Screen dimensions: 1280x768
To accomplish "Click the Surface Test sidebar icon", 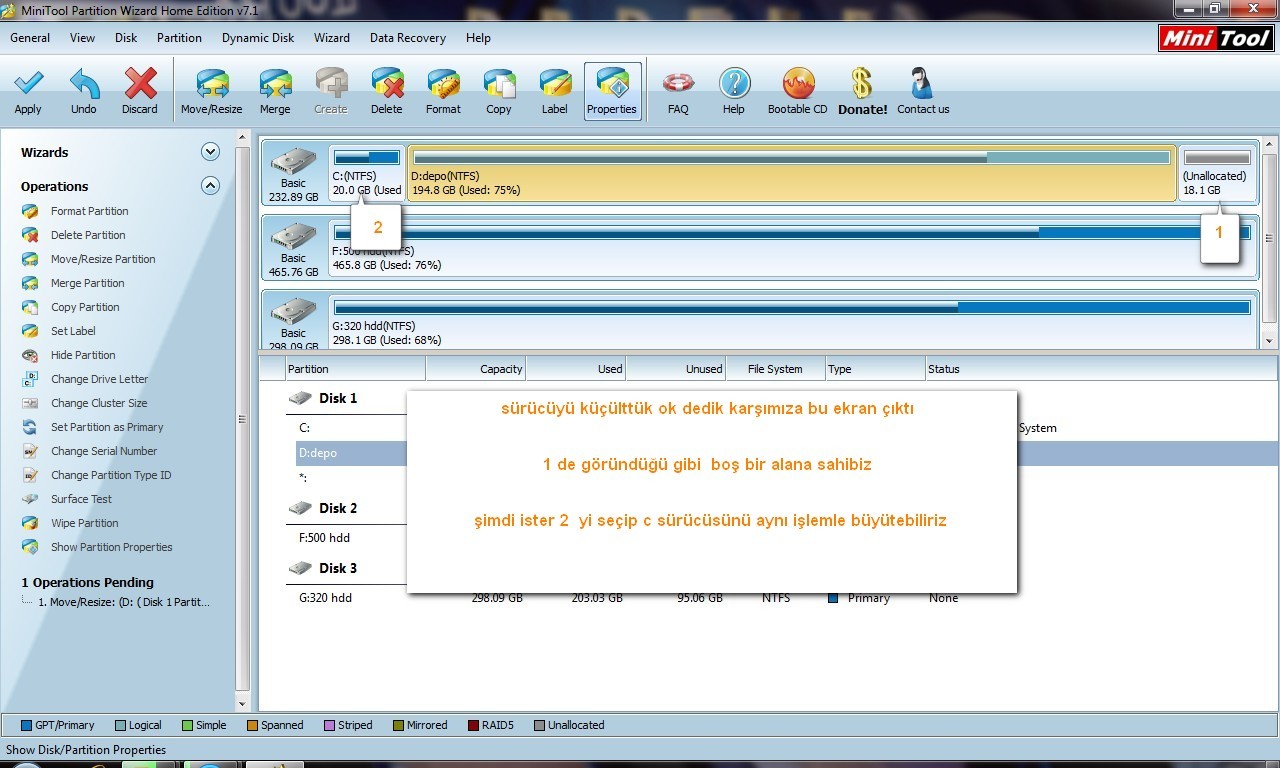I will point(31,499).
